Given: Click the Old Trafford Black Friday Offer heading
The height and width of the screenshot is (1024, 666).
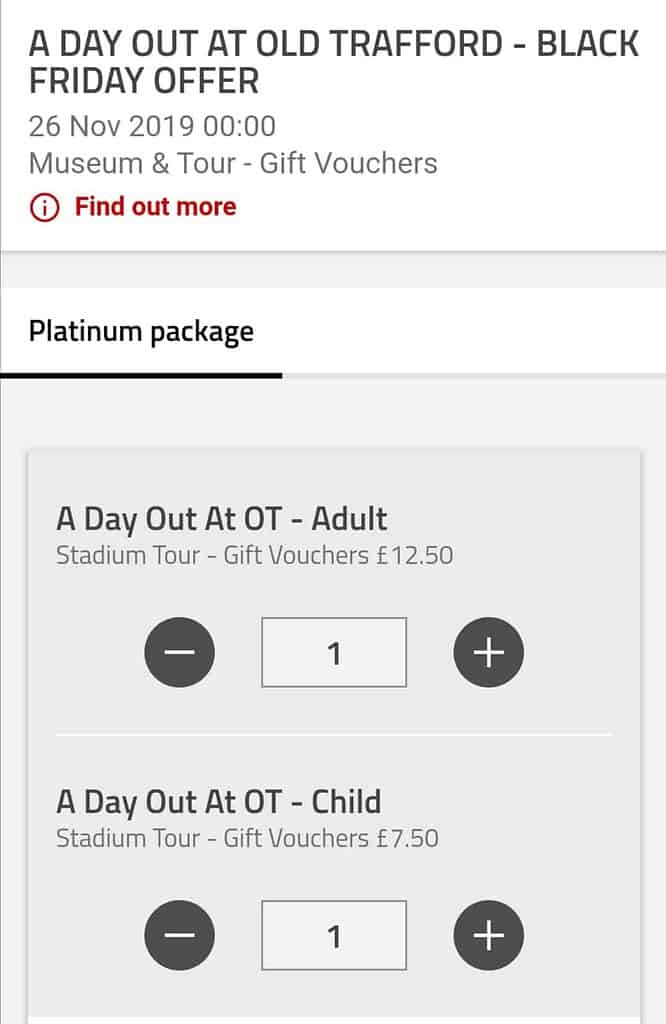Looking at the screenshot, I should (x=334, y=63).
